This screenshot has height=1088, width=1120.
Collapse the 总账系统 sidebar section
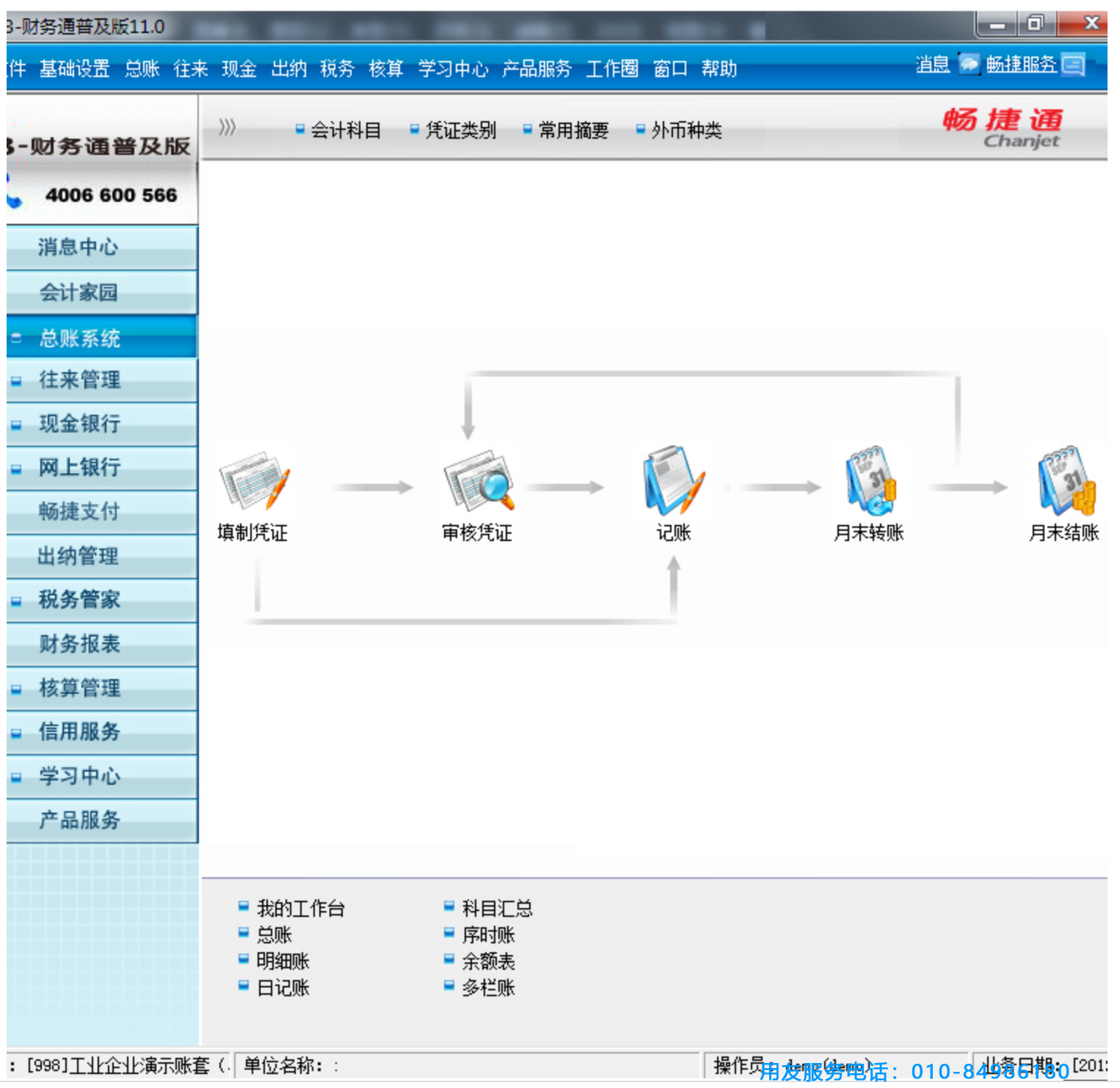coord(15,338)
